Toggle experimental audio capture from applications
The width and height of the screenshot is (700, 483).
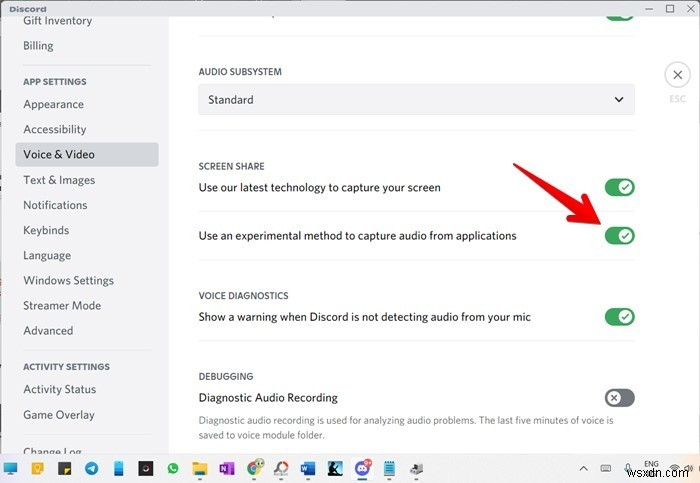click(620, 236)
